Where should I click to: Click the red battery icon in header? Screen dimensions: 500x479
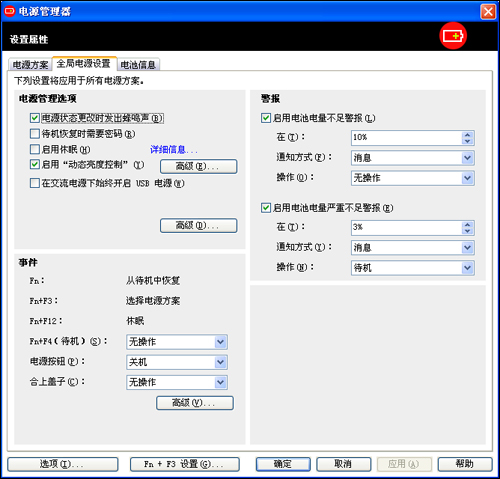tap(453, 36)
